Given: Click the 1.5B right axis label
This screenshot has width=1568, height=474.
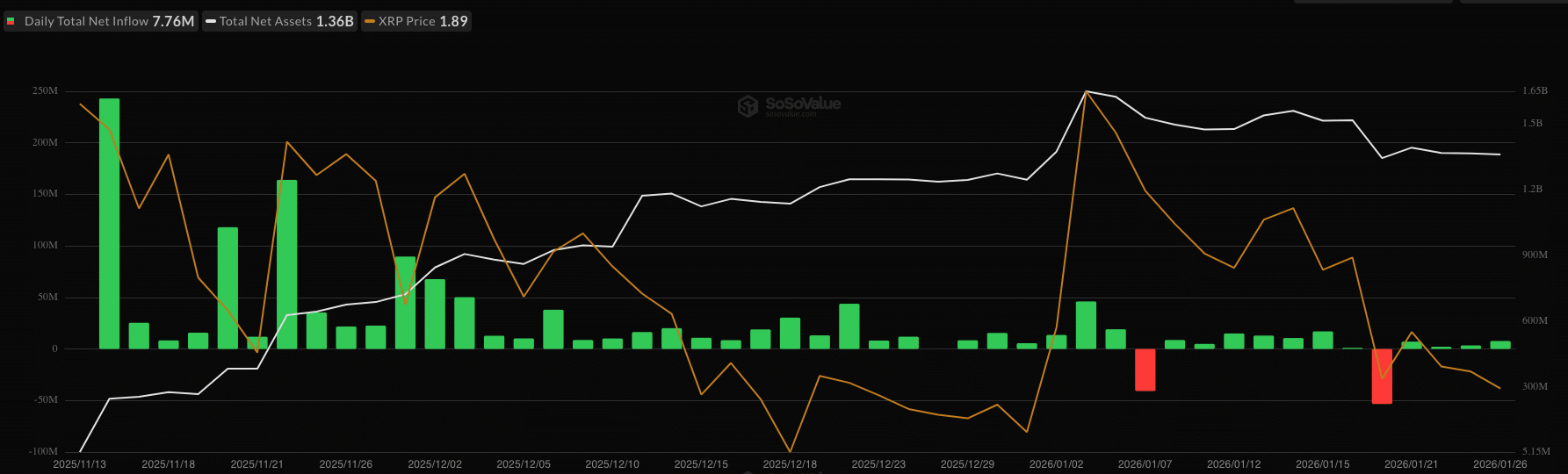Looking at the screenshot, I should [x=1532, y=124].
